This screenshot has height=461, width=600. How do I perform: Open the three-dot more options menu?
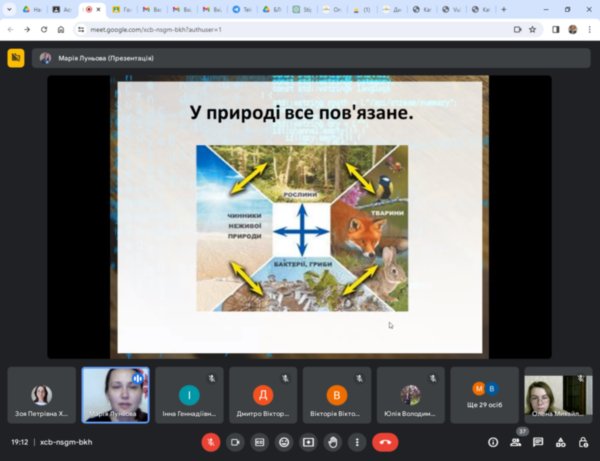(x=358, y=441)
